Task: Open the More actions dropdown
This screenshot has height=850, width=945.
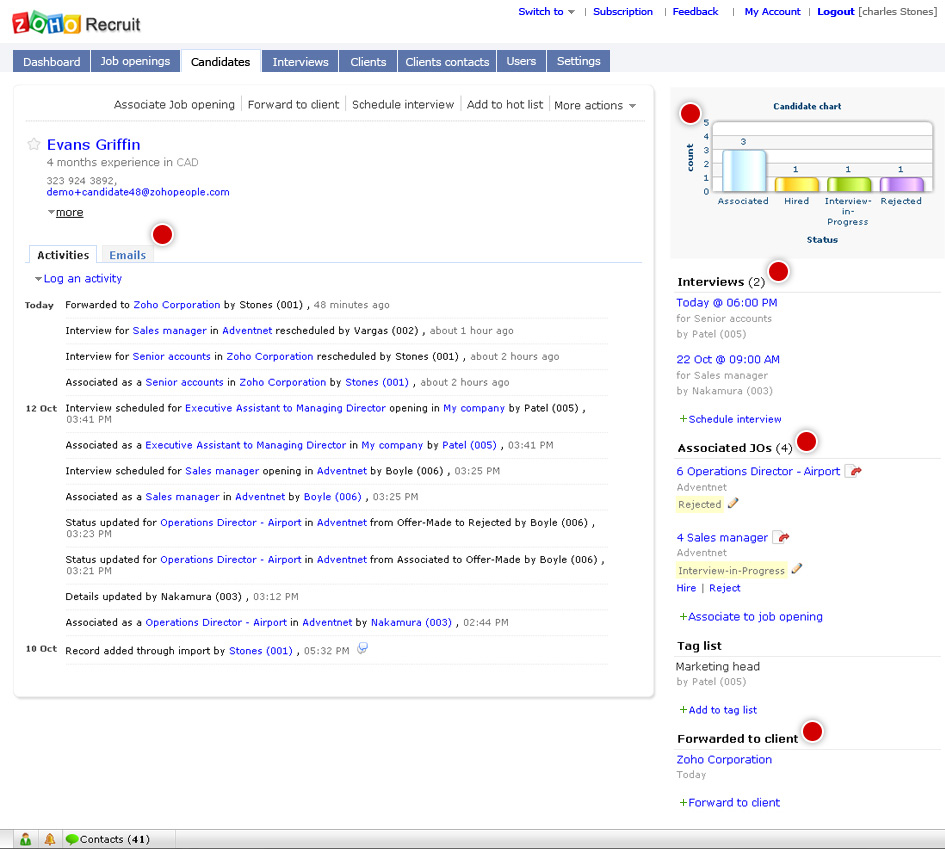Action: click(x=595, y=105)
